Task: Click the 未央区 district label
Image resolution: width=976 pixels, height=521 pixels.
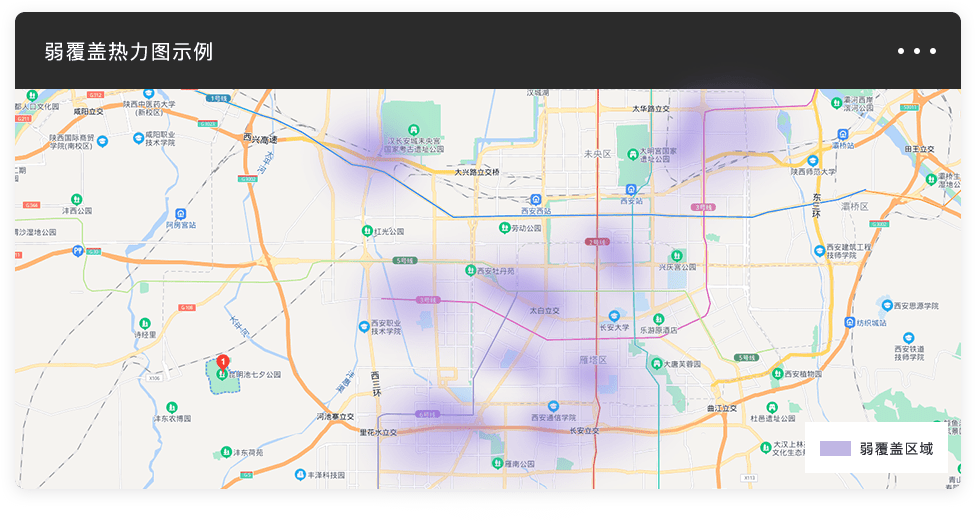Action: point(598,154)
